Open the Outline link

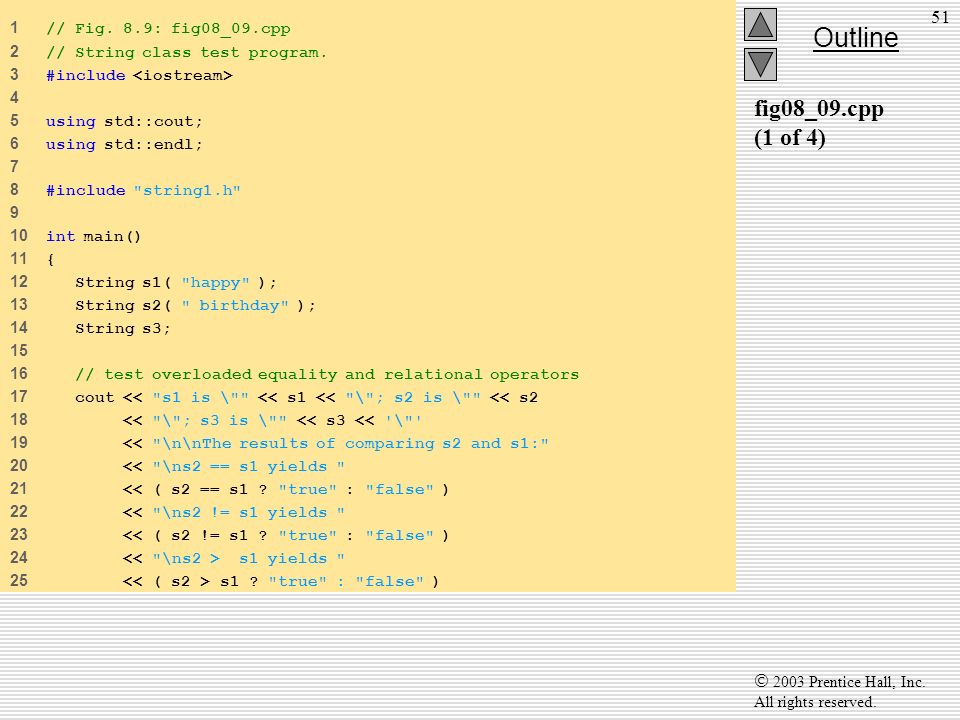pyautogui.click(x=855, y=38)
